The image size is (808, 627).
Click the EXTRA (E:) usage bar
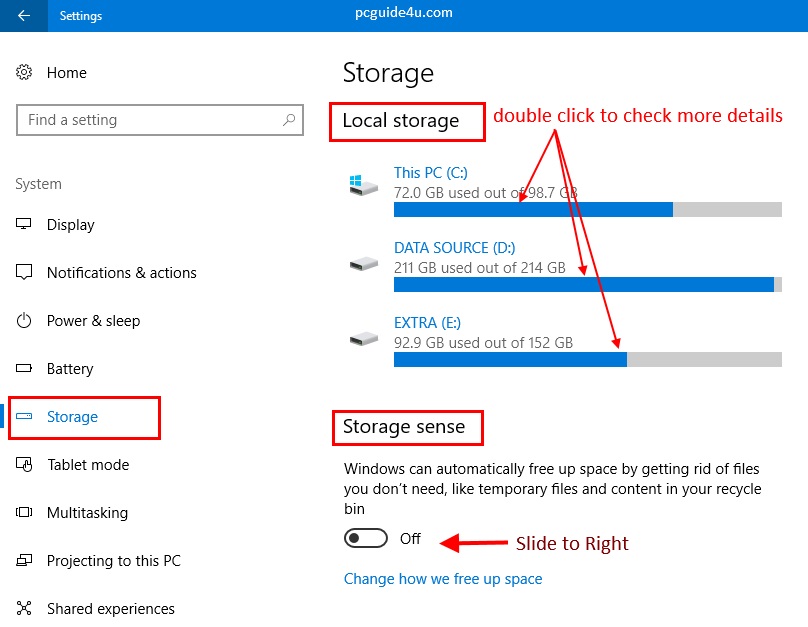pyautogui.click(x=587, y=359)
